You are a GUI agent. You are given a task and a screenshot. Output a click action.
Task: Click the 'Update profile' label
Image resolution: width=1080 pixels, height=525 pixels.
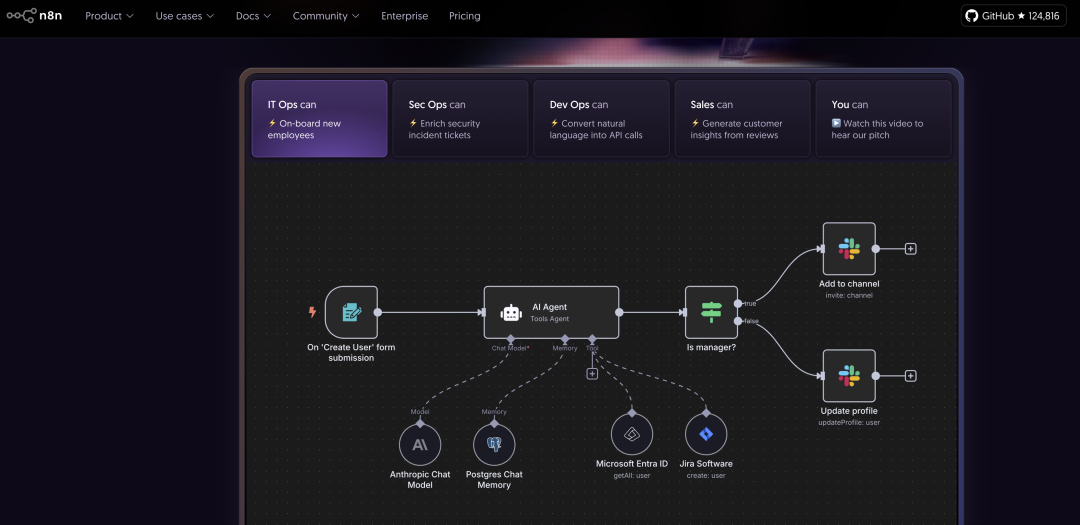(849, 411)
